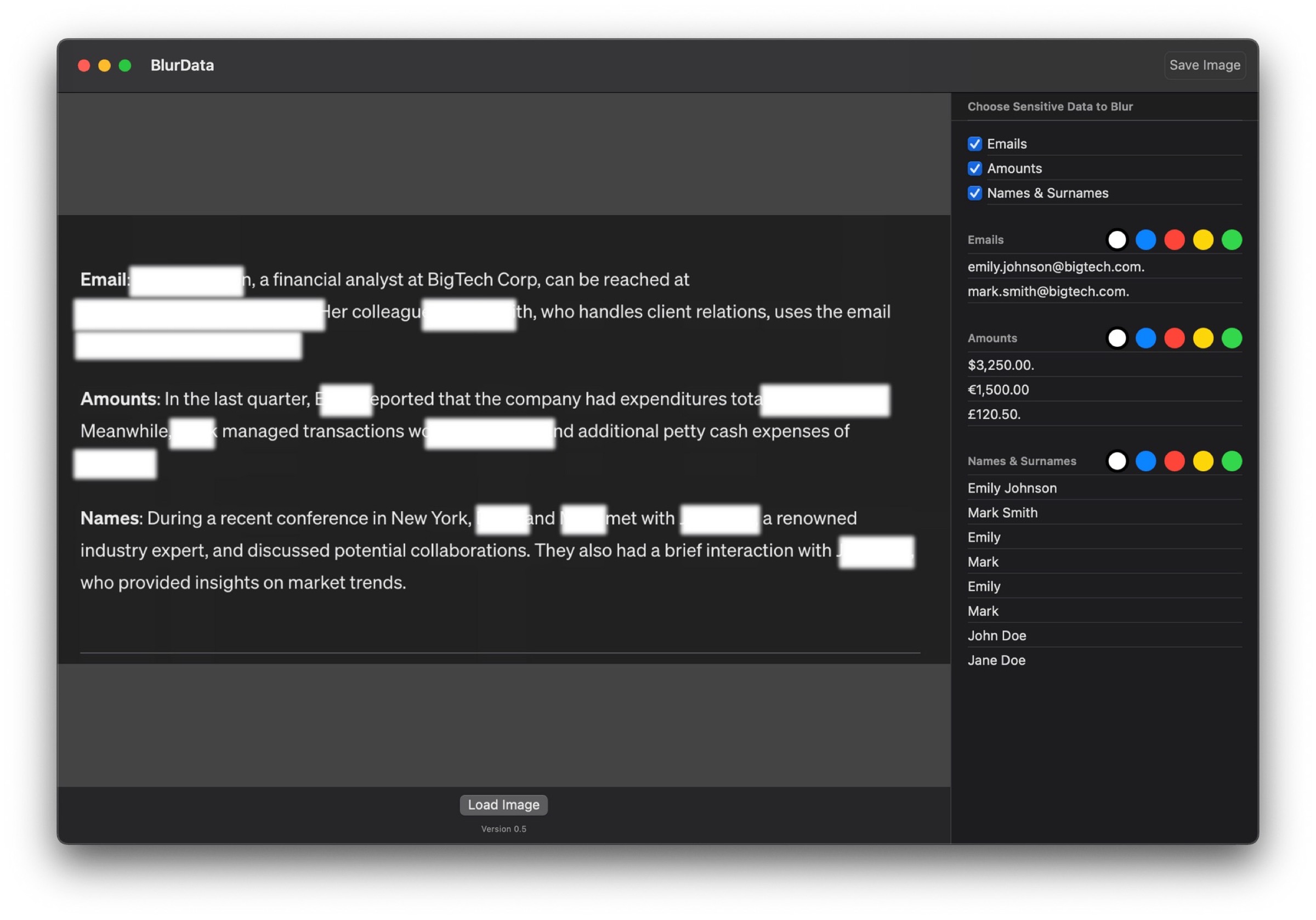Set Amounts blur color to yellow
Screen dimensions: 1316x920
[1202, 338]
